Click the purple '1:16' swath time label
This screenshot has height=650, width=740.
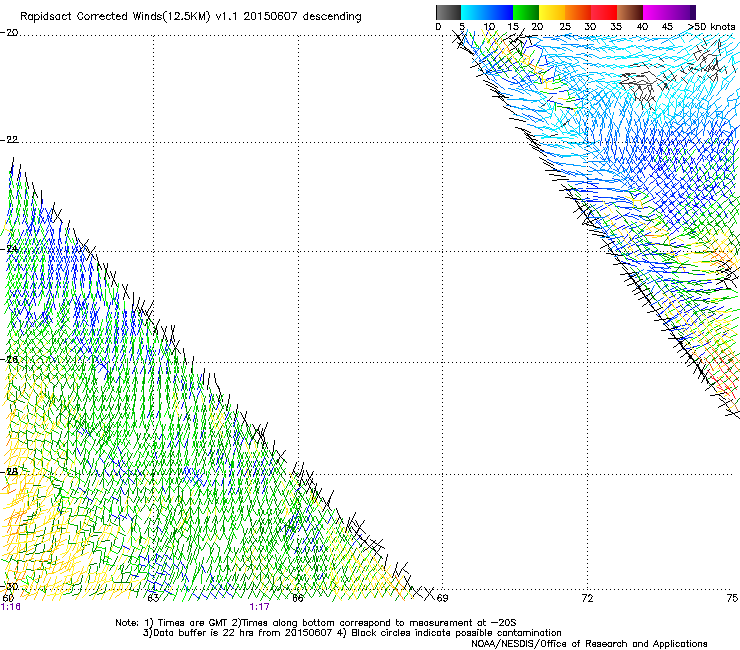pos(10,607)
